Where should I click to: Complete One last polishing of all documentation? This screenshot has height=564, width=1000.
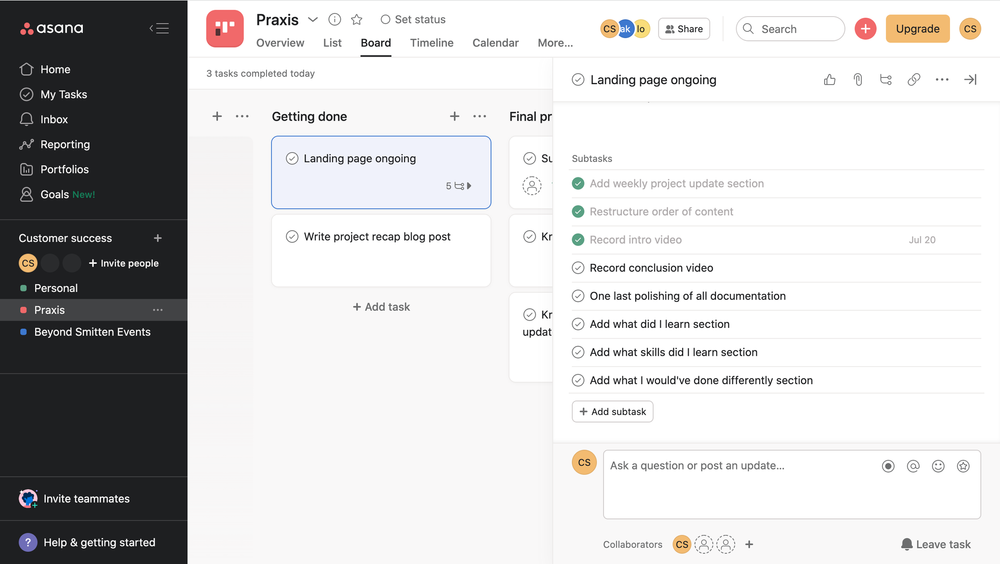(578, 296)
